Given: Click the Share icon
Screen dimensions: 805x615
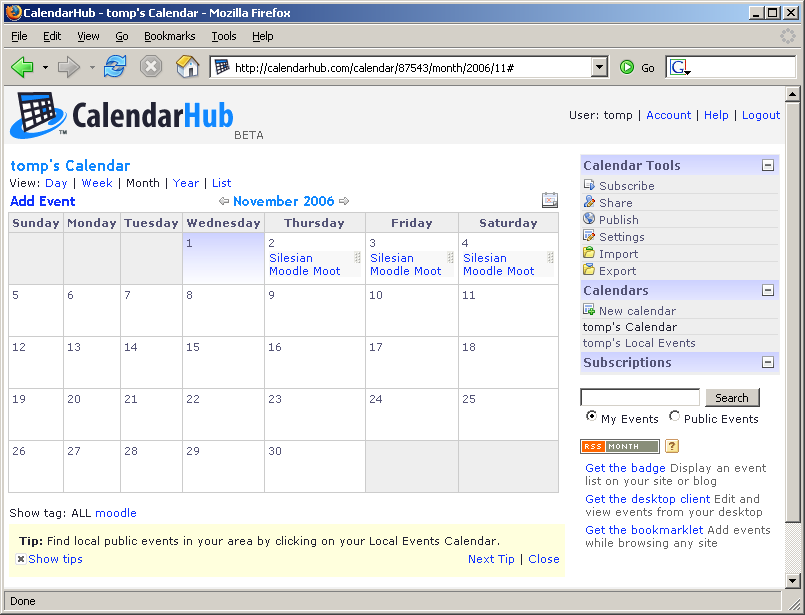Looking at the screenshot, I should (589, 202).
